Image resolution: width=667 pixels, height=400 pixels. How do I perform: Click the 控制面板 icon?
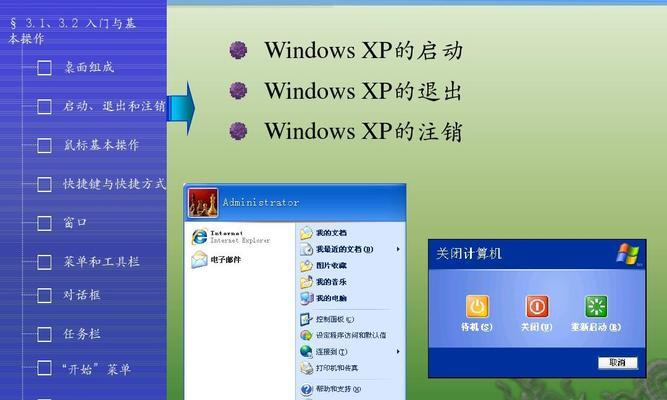pyautogui.click(x=306, y=319)
